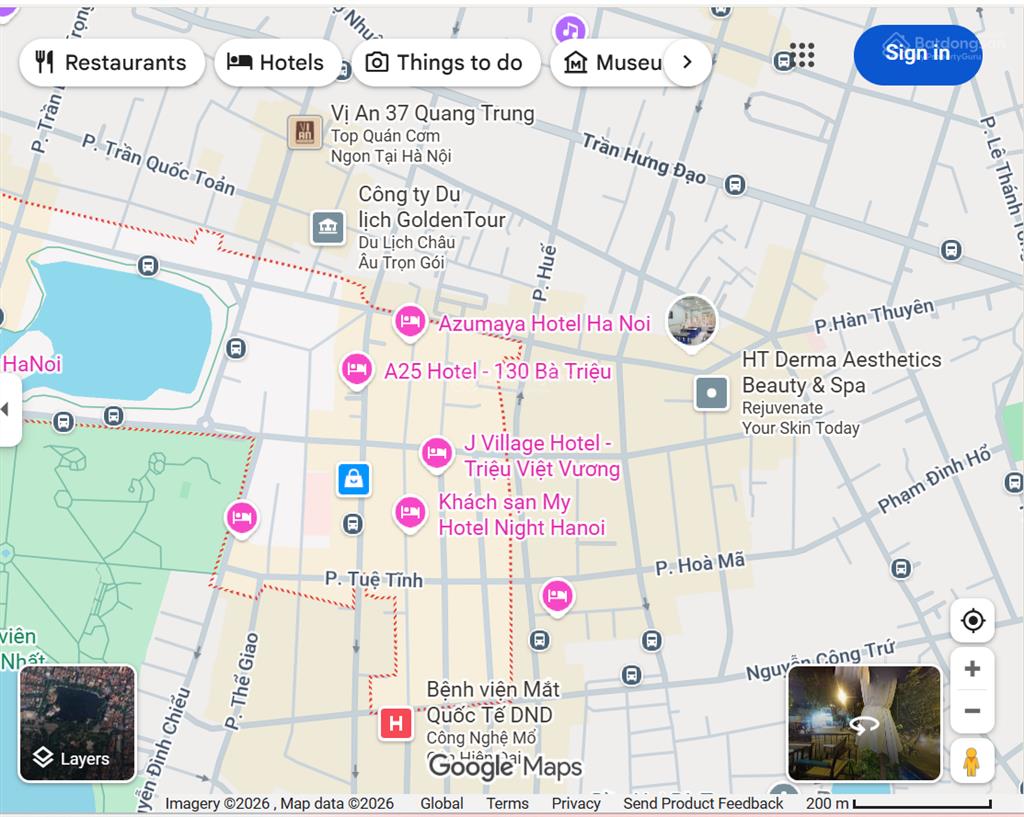This screenshot has width=1024, height=817.
Task: Click the bus stop icon on Phạm Đình Hổ
Action: tap(1014, 483)
